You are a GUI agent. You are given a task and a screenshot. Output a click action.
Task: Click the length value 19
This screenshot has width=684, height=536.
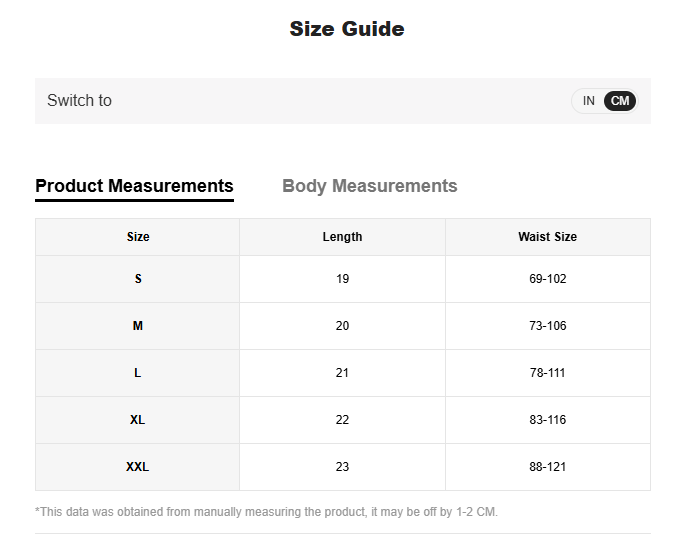point(342,279)
